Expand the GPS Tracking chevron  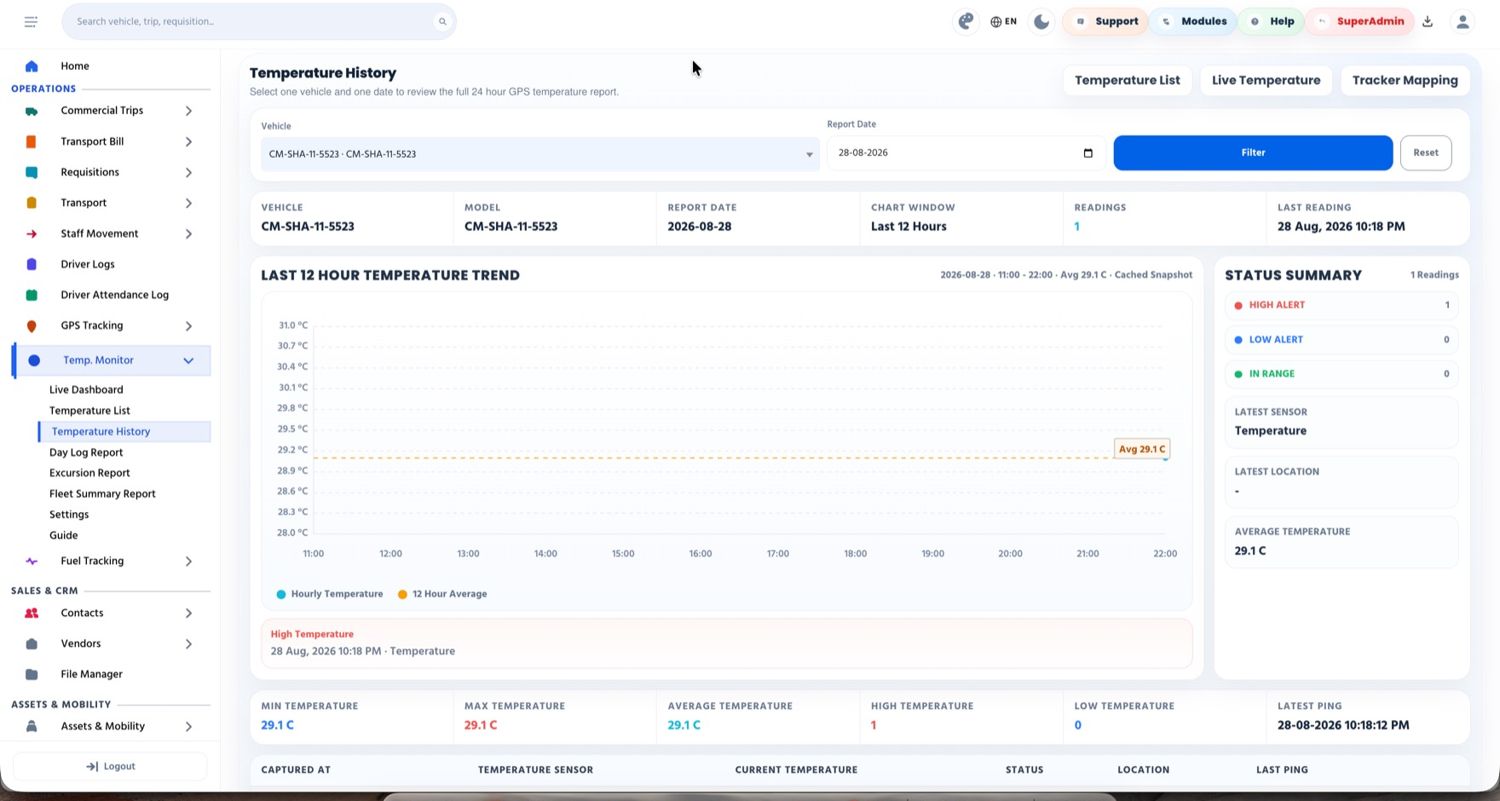point(188,326)
